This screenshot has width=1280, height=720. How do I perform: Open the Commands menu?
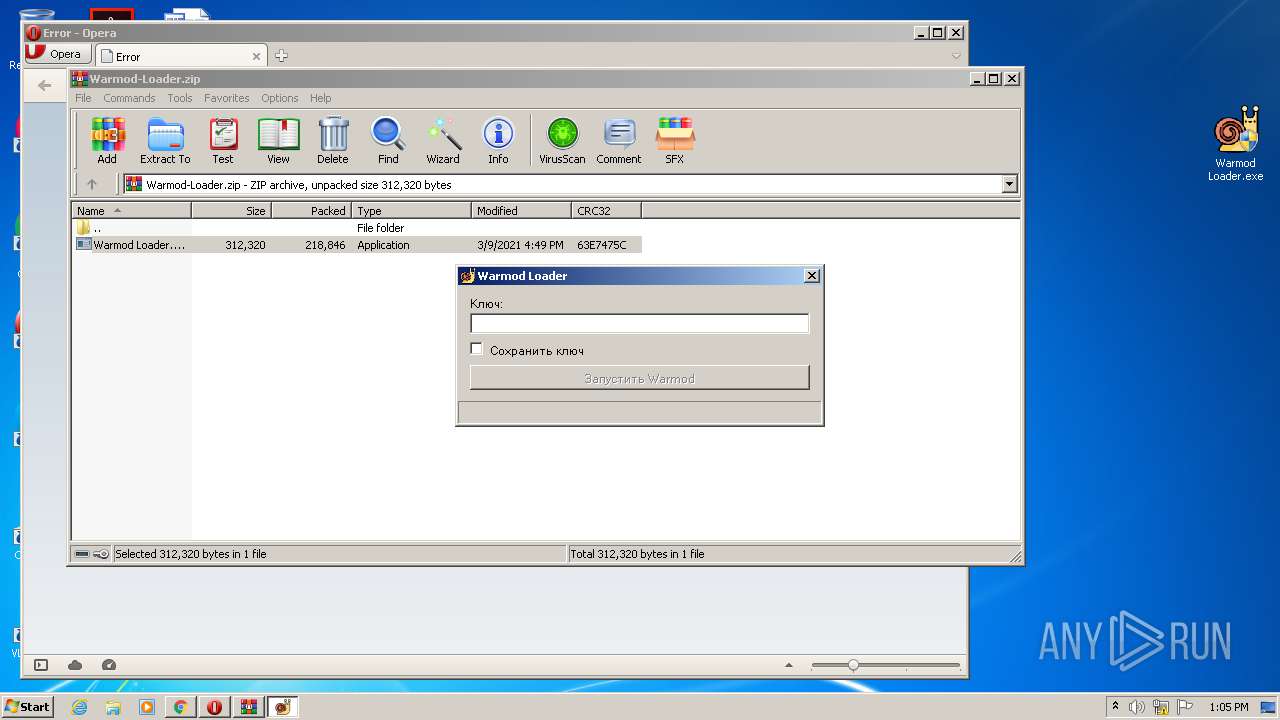129,98
